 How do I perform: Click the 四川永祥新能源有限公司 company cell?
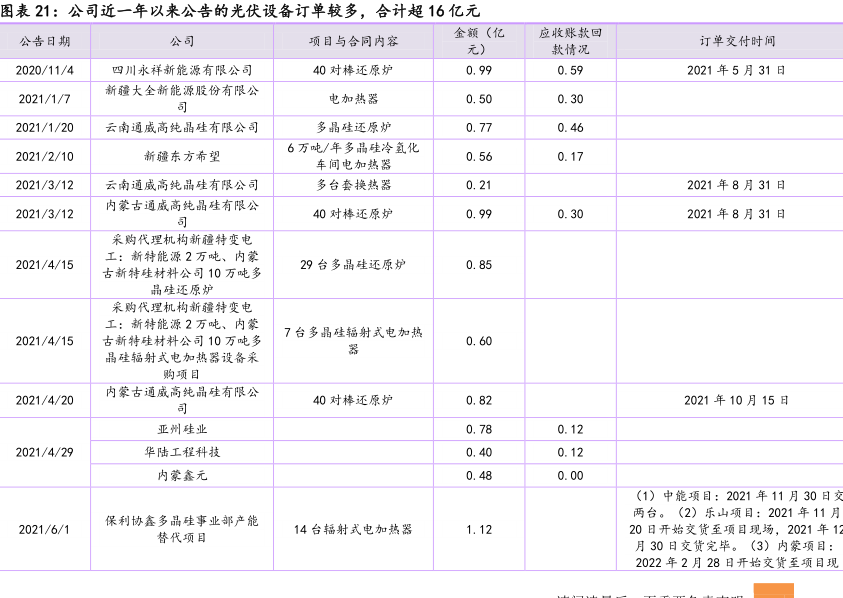coord(182,71)
